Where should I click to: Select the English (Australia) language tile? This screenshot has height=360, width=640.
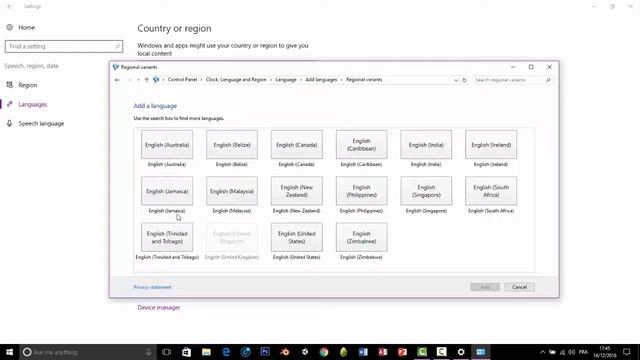point(167,145)
